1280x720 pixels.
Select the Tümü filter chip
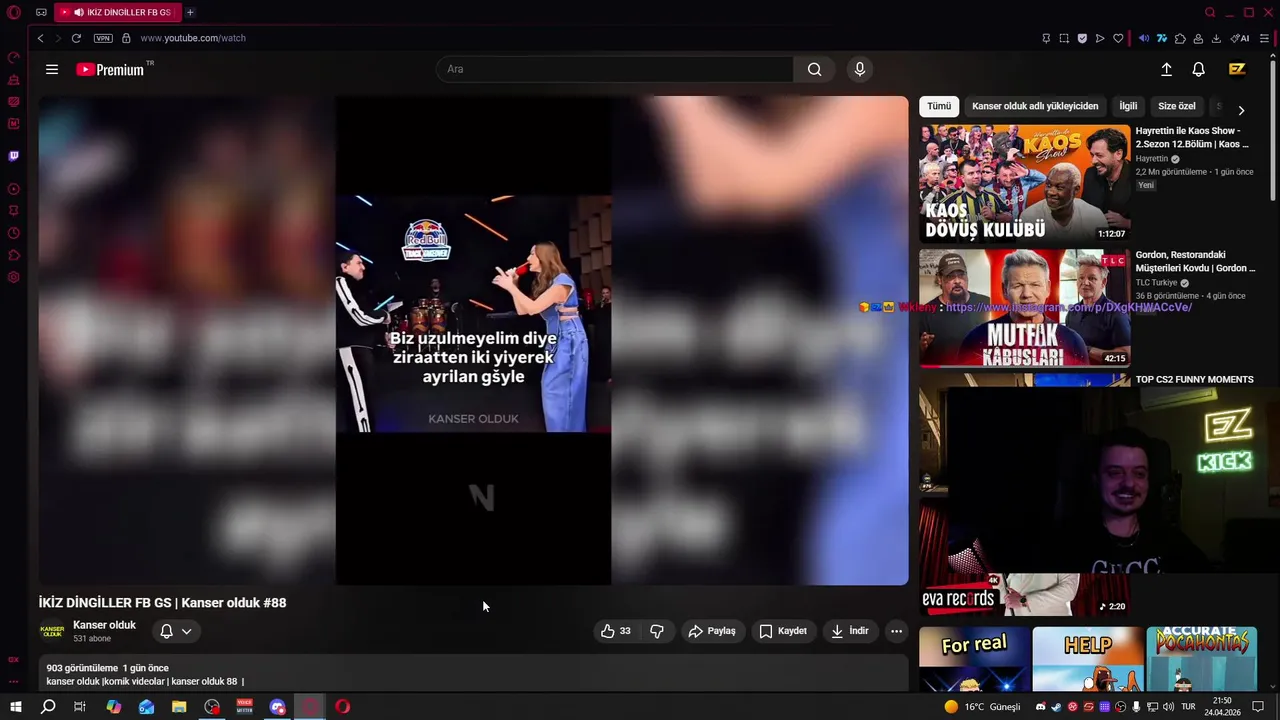click(939, 106)
